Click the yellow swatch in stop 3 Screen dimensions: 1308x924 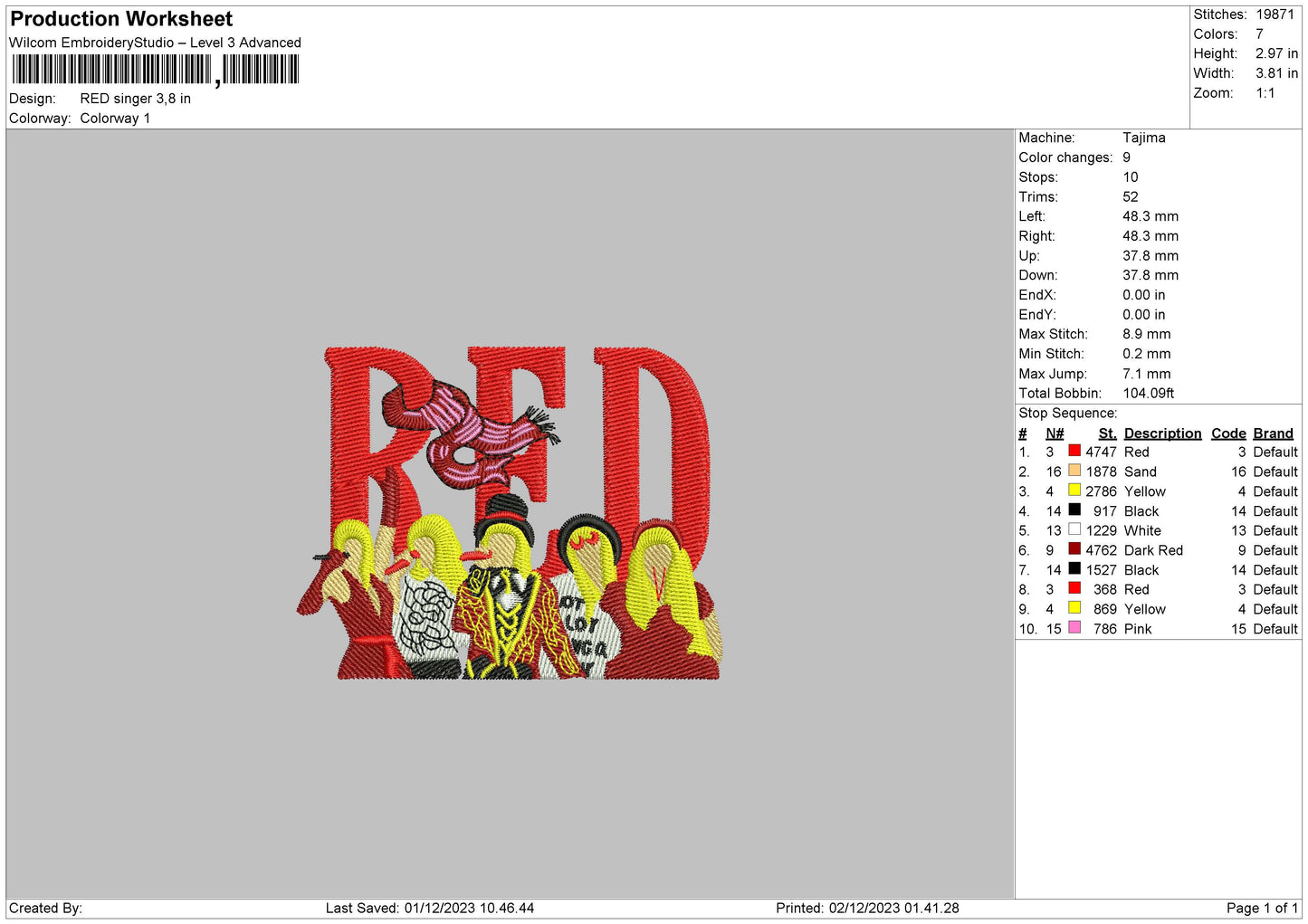click(1074, 491)
